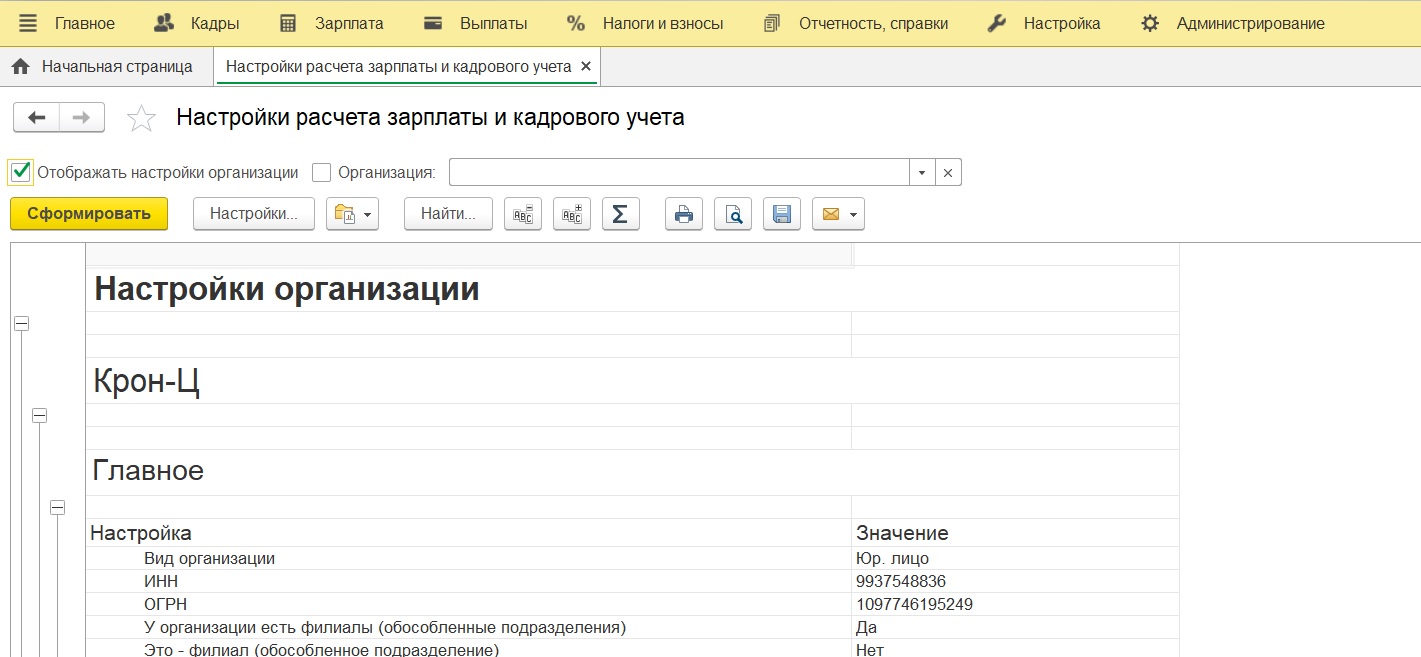Enable the 'Организация' filter checkbox
The width and height of the screenshot is (1421, 657).
[321, 172]
